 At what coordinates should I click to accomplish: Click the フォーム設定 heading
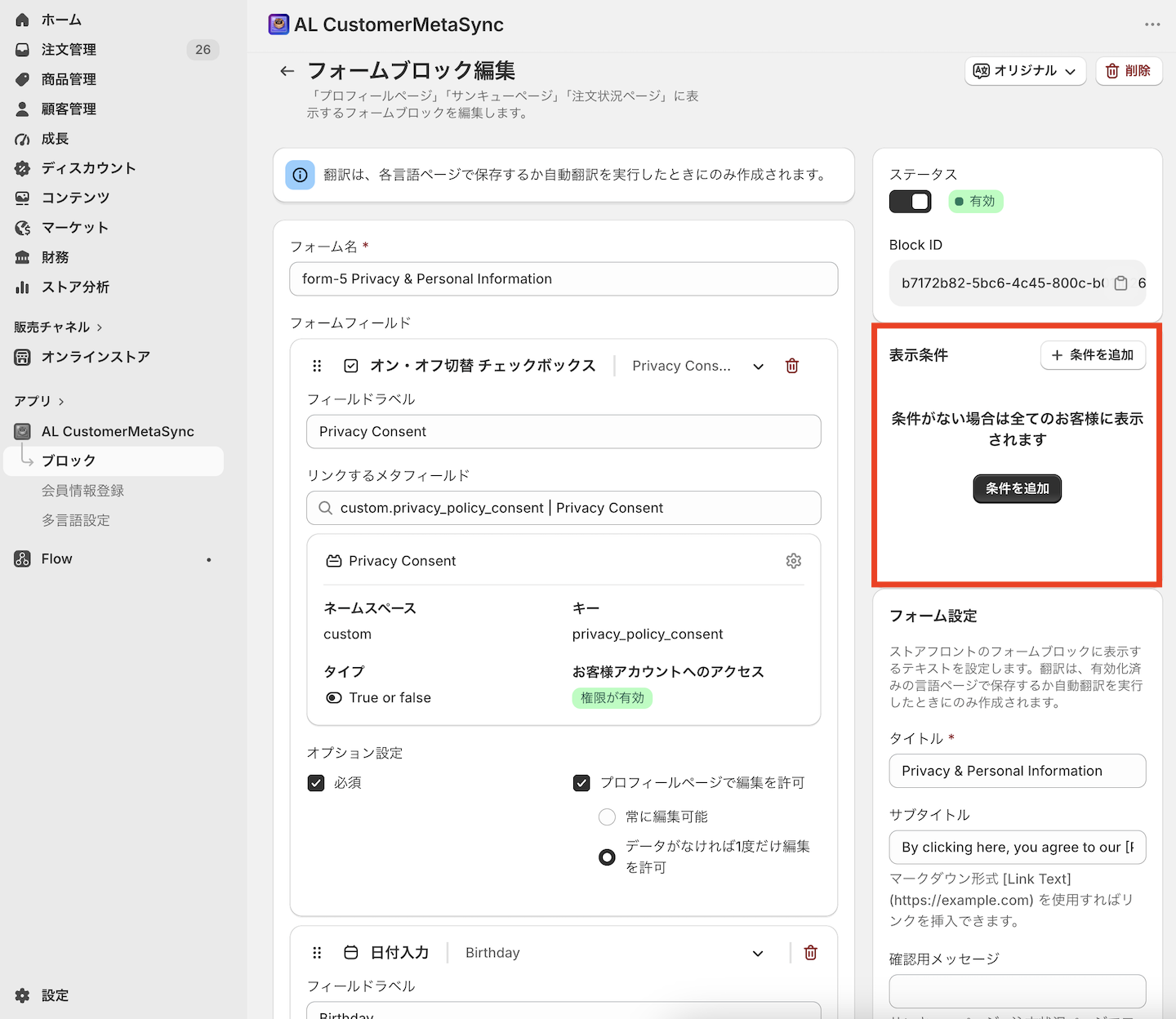(x=933, y=616)
